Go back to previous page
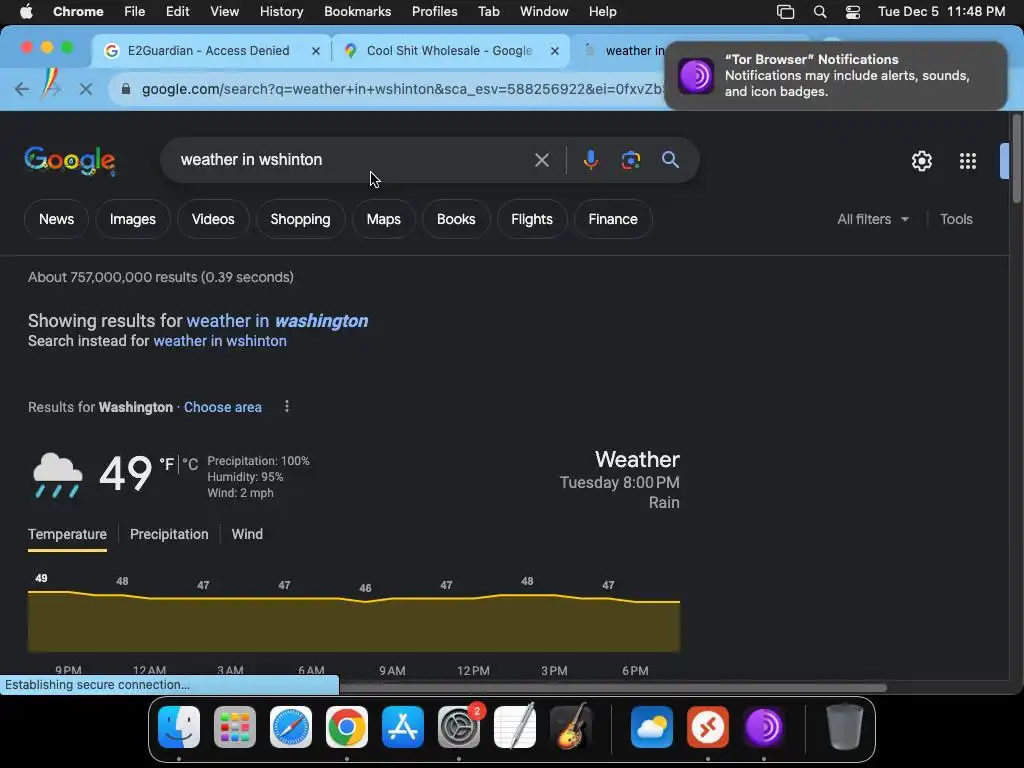1024x768 pixels. (x=22, y=89)
